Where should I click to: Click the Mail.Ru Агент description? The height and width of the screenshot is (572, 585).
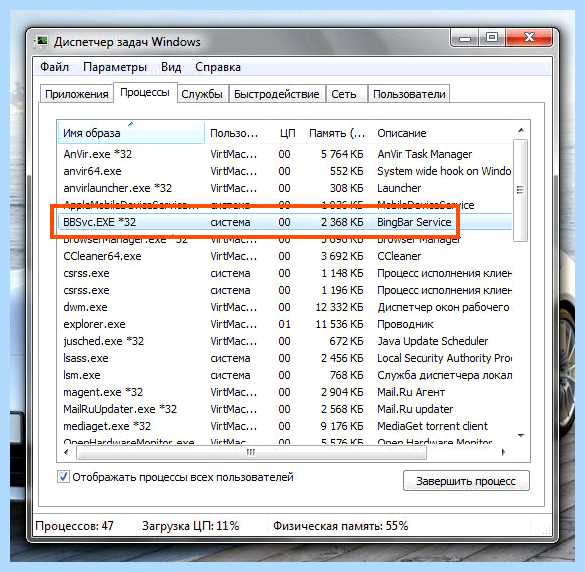point(411,392)
